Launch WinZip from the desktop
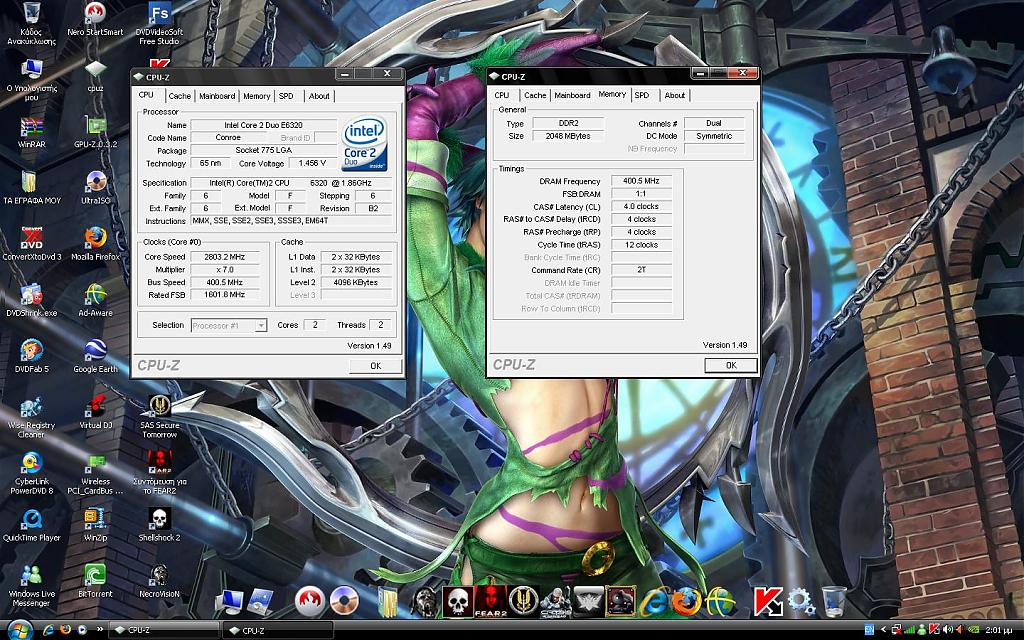The image size is (1024, 640). coord(95,524)
